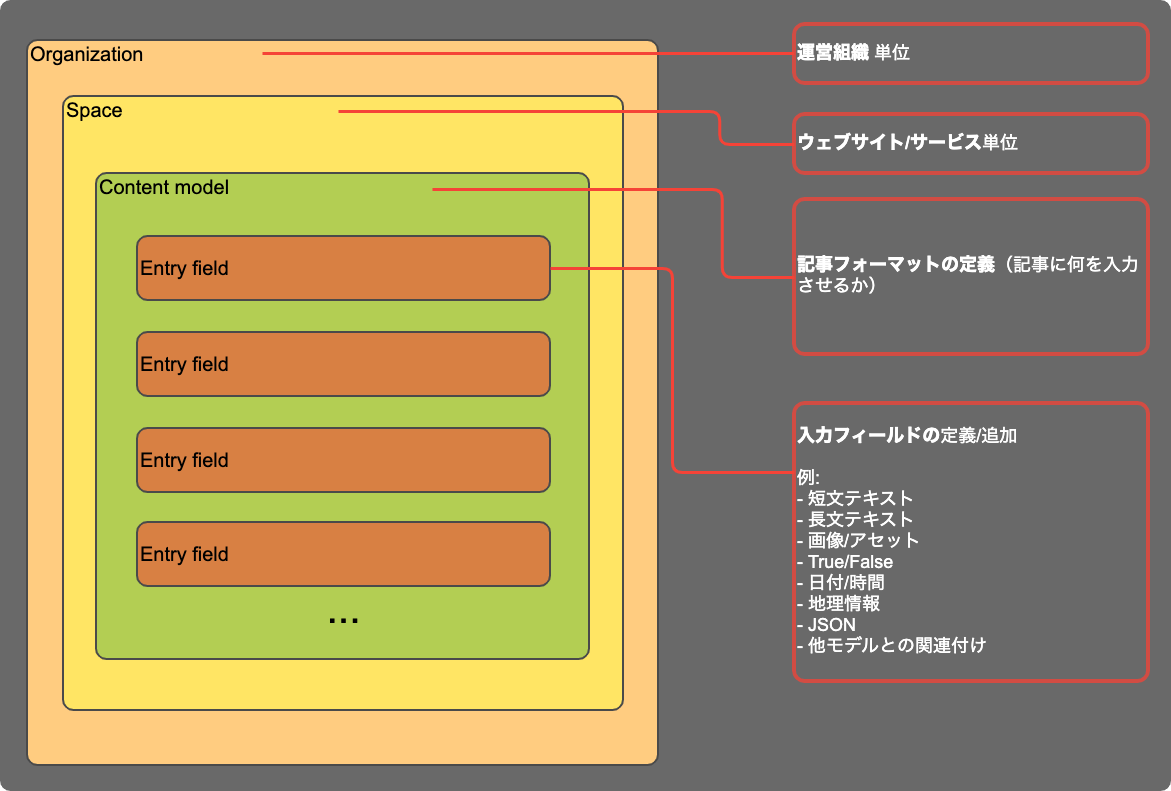Click the ウェブサイト/サービス単位 annotation box
The height and width of the screenshot is (791, 1171).
(970, 143)
